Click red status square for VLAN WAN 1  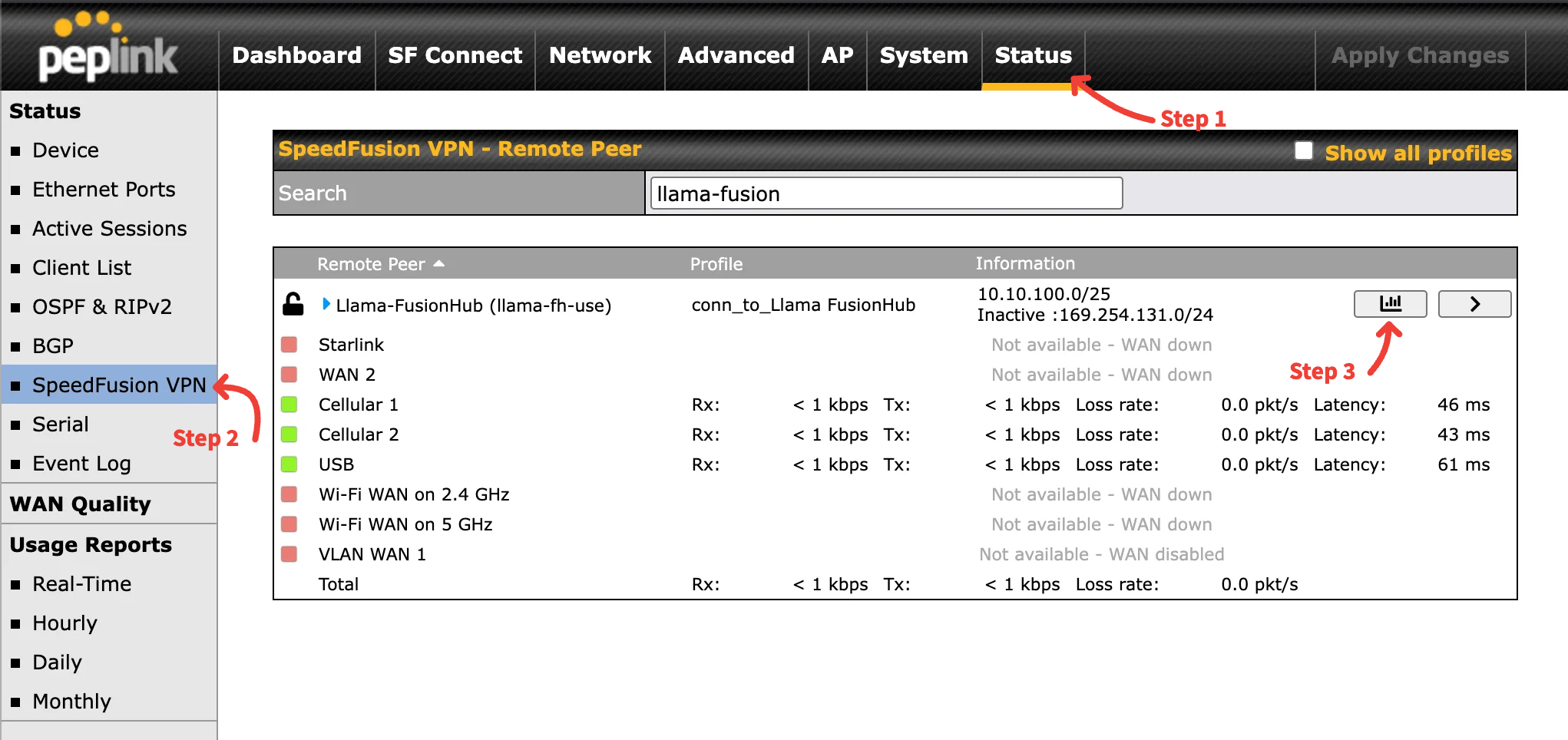click(289, 554)
